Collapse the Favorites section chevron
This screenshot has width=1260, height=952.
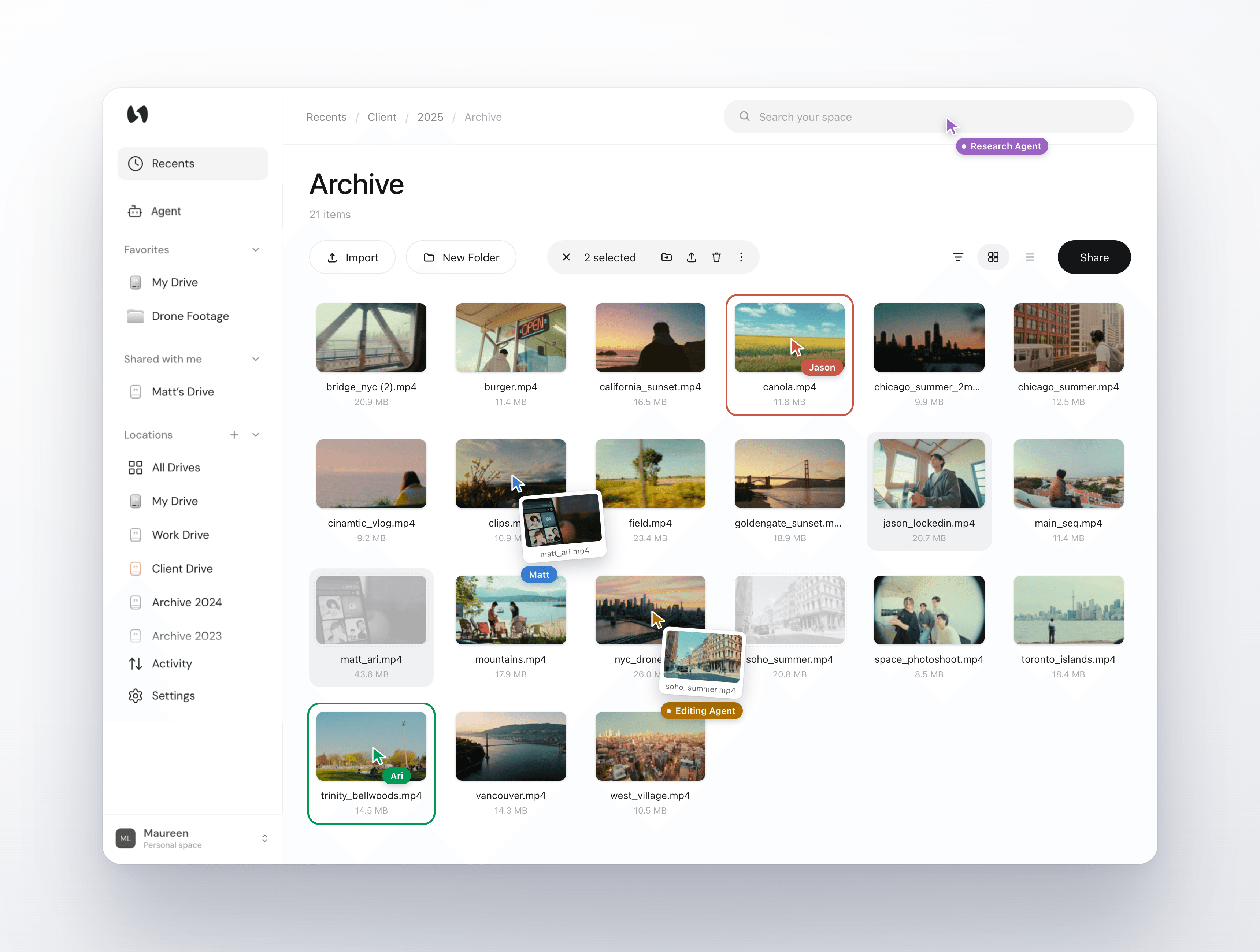click(256, 250)
